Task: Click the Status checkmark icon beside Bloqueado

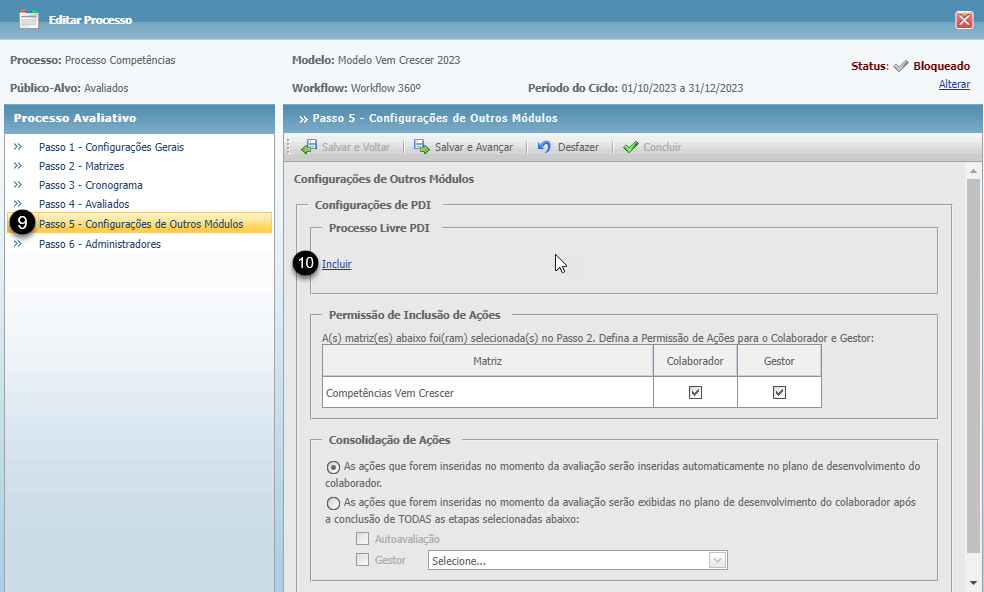Action: click(901, 66)
